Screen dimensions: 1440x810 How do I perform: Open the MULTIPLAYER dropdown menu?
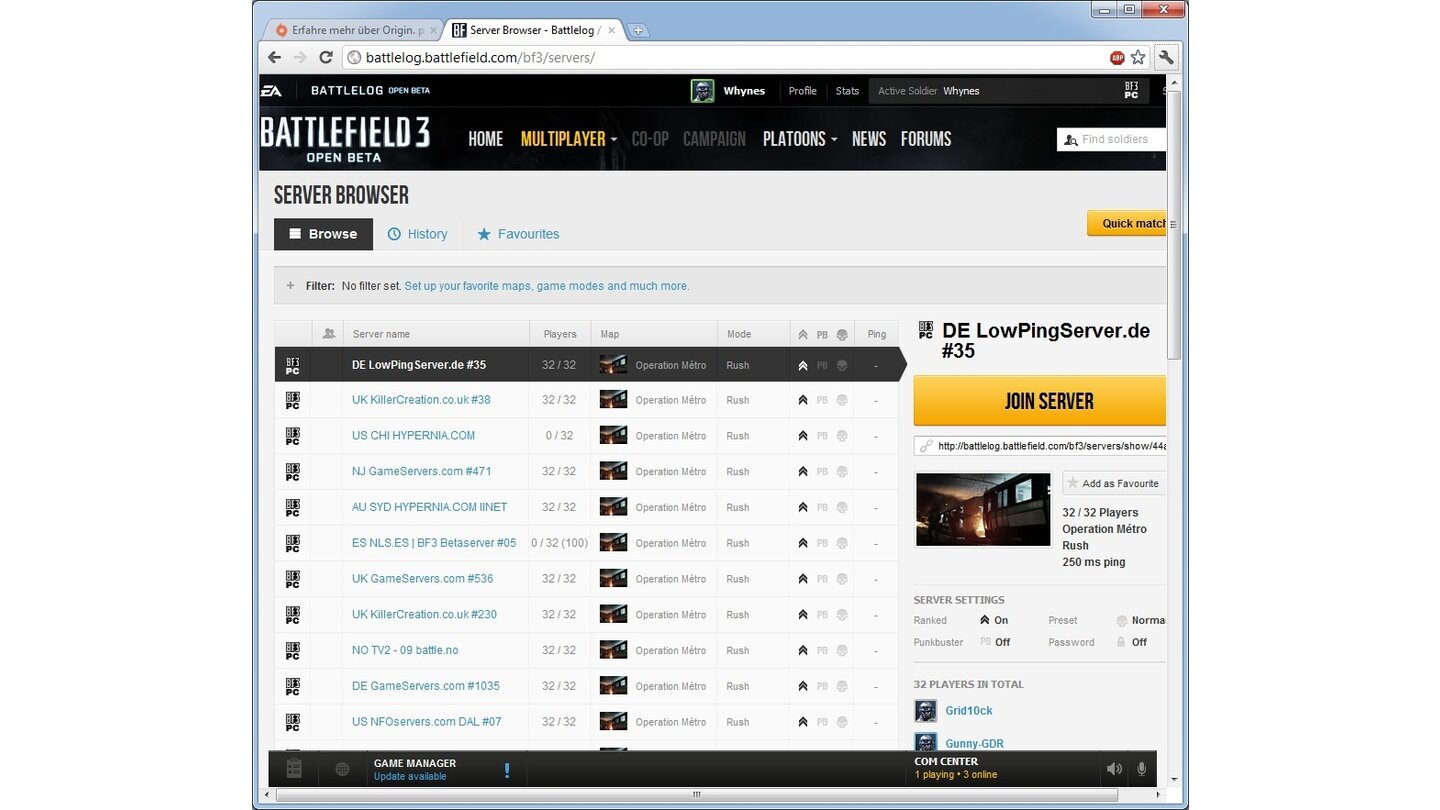pyautogui.click(x=569, y=139)
